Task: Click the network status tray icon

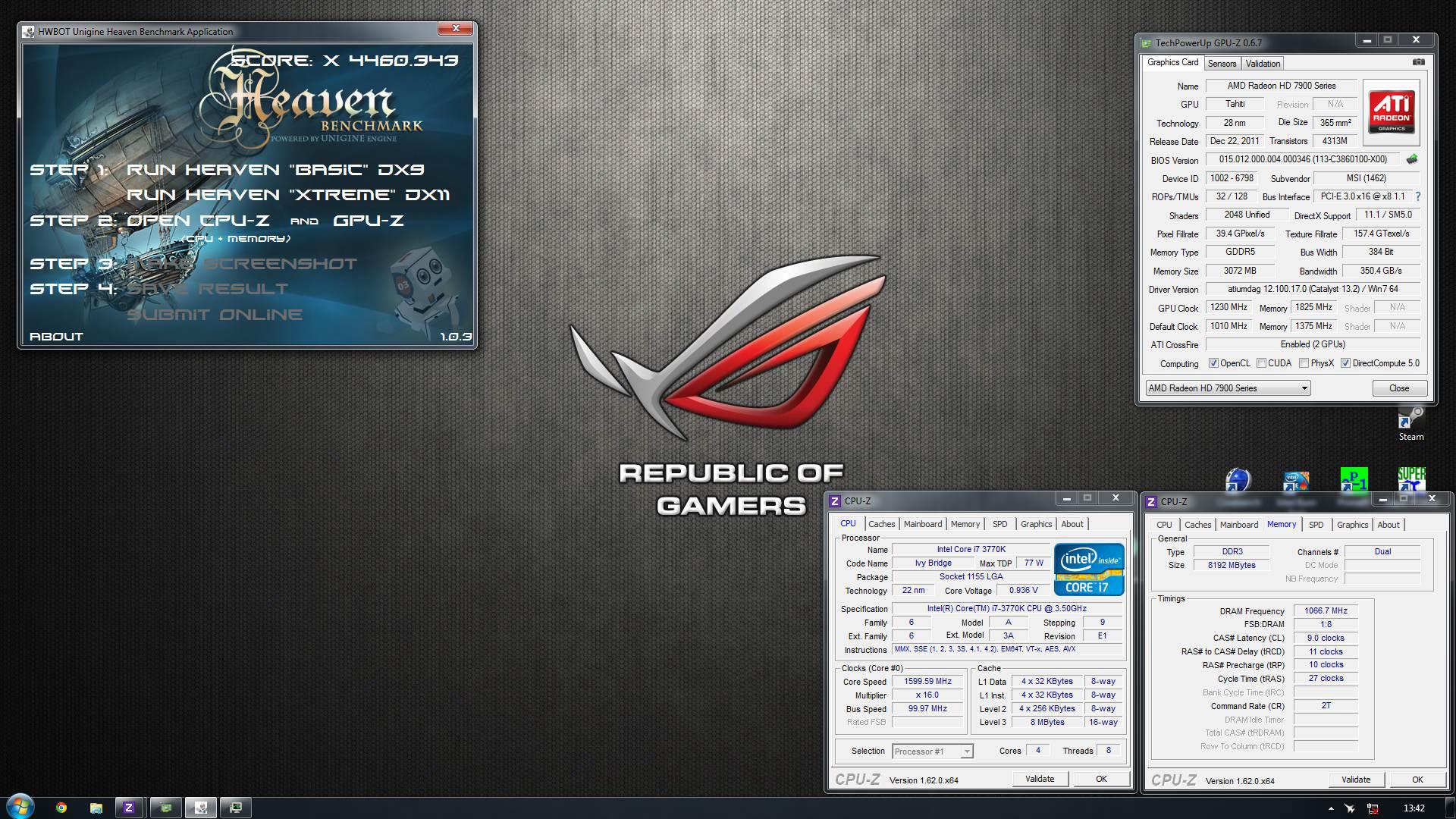Action: [x=1373, y=808]
